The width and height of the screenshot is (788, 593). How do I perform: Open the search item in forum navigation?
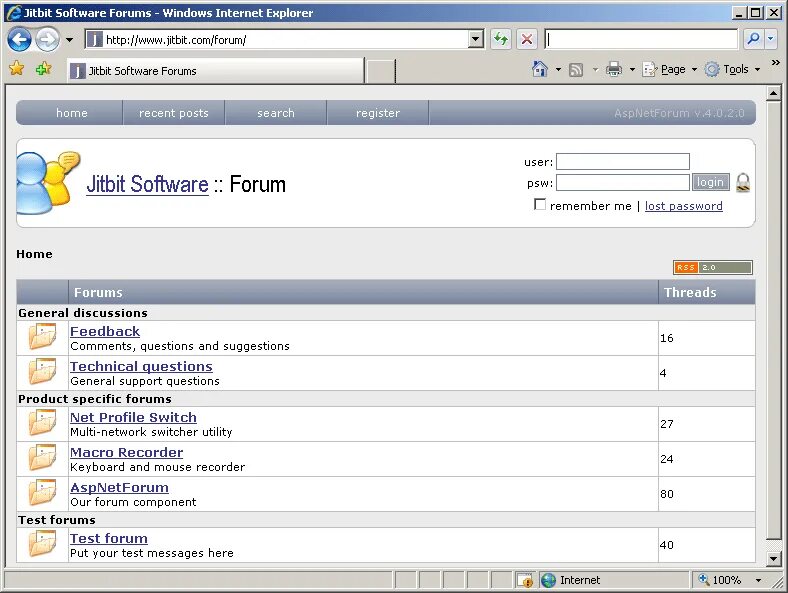tap(276, 113)
